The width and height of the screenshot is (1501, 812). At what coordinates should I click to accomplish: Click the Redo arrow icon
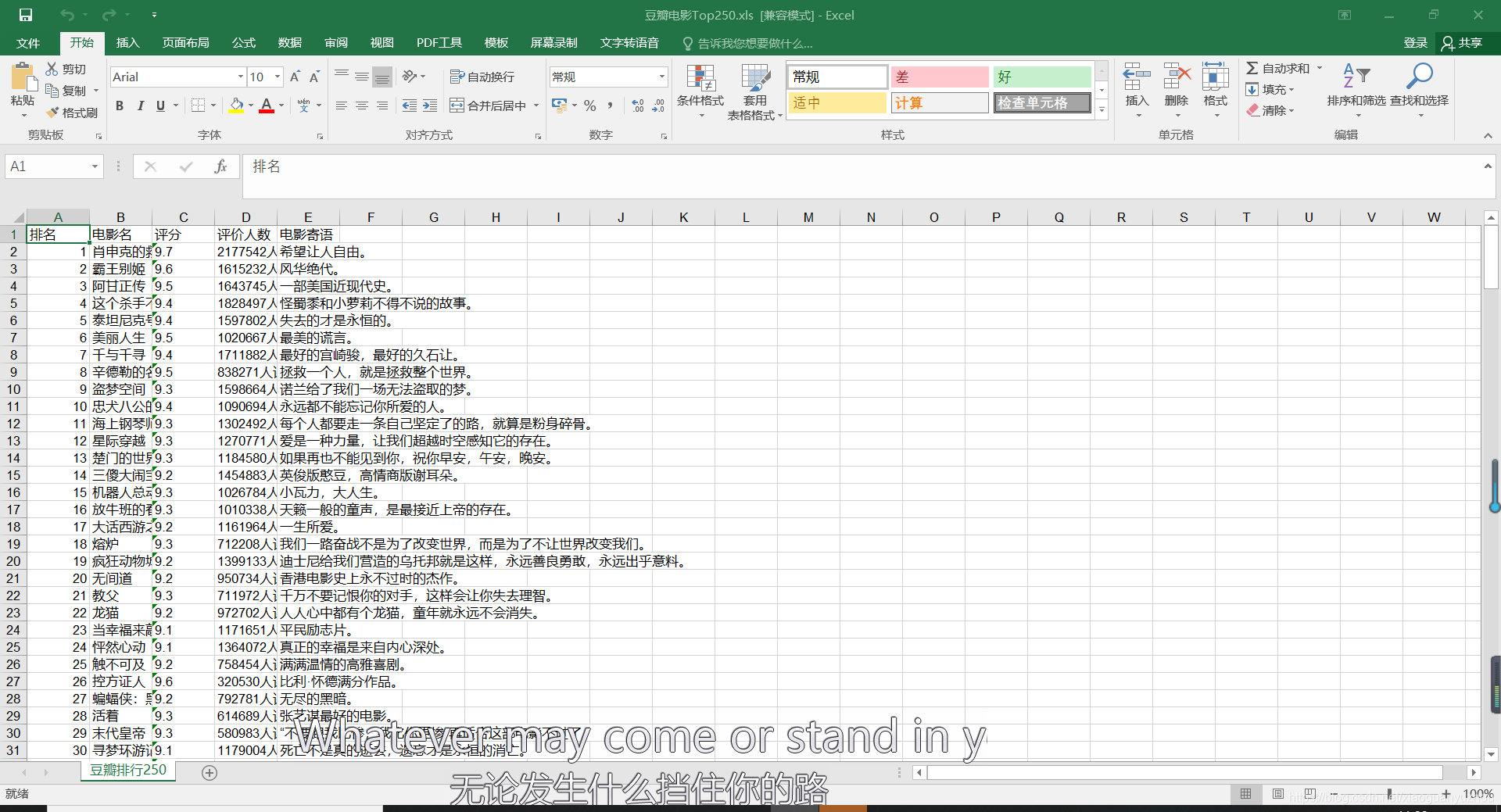click(x=109, y=15)
